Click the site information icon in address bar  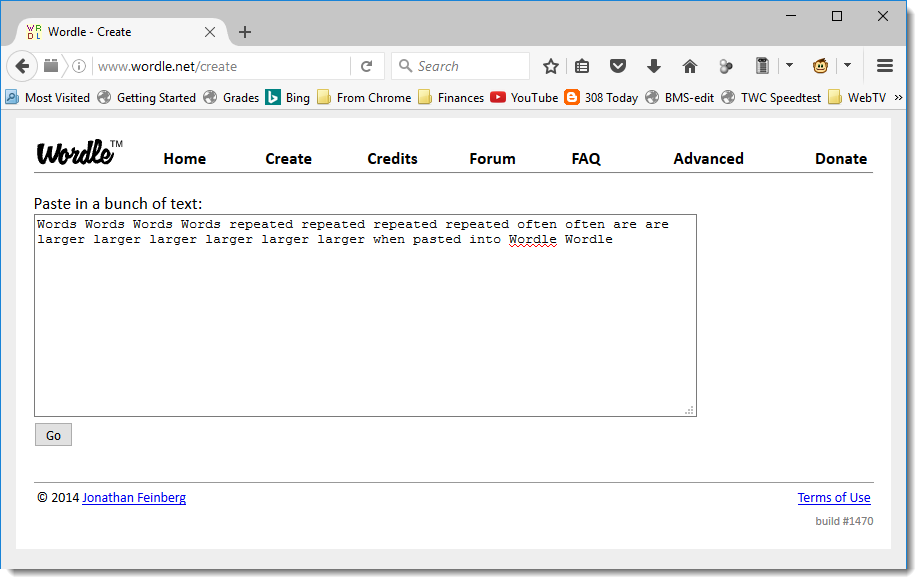pos(79,66)
